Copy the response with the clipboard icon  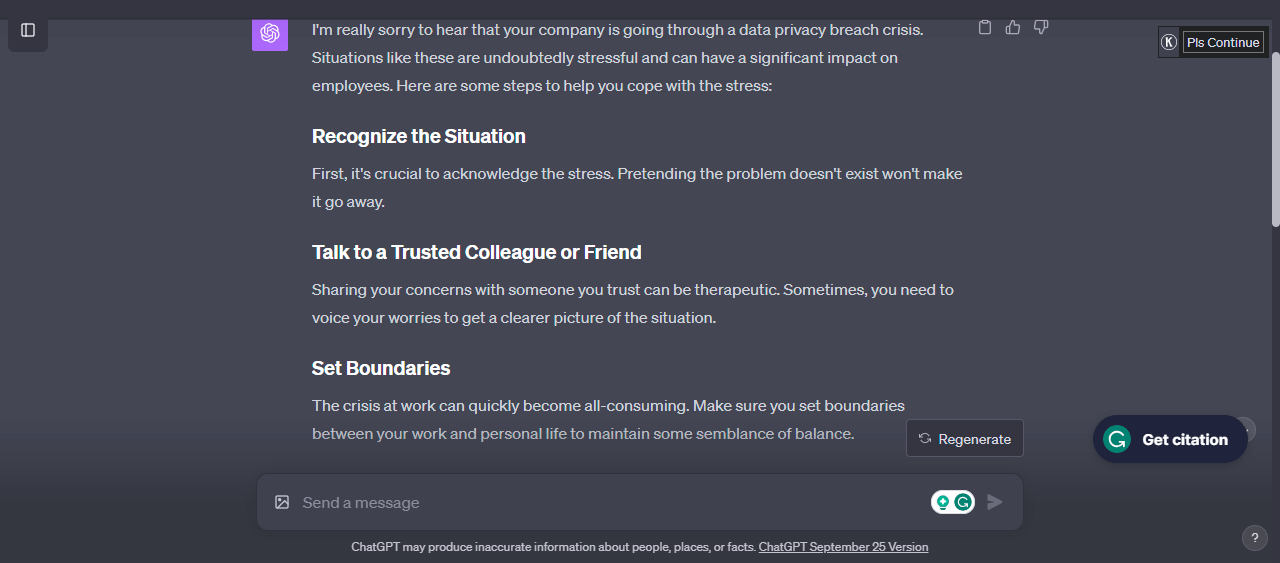pyautogui.click(x=985, y=28)
